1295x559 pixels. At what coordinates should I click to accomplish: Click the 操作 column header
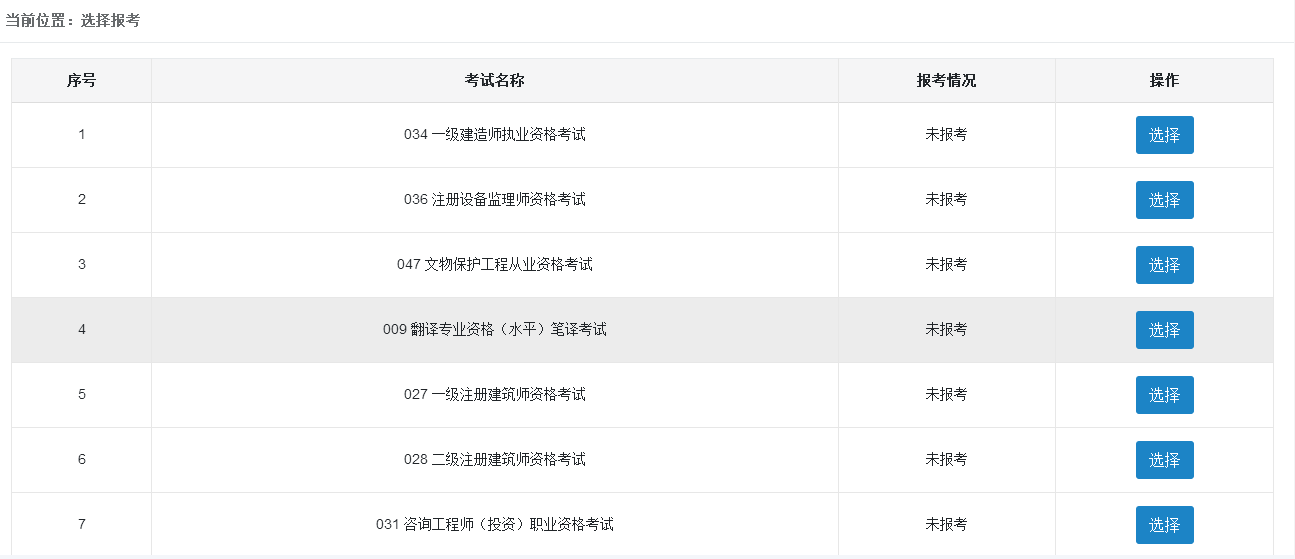click(1164, 81)
